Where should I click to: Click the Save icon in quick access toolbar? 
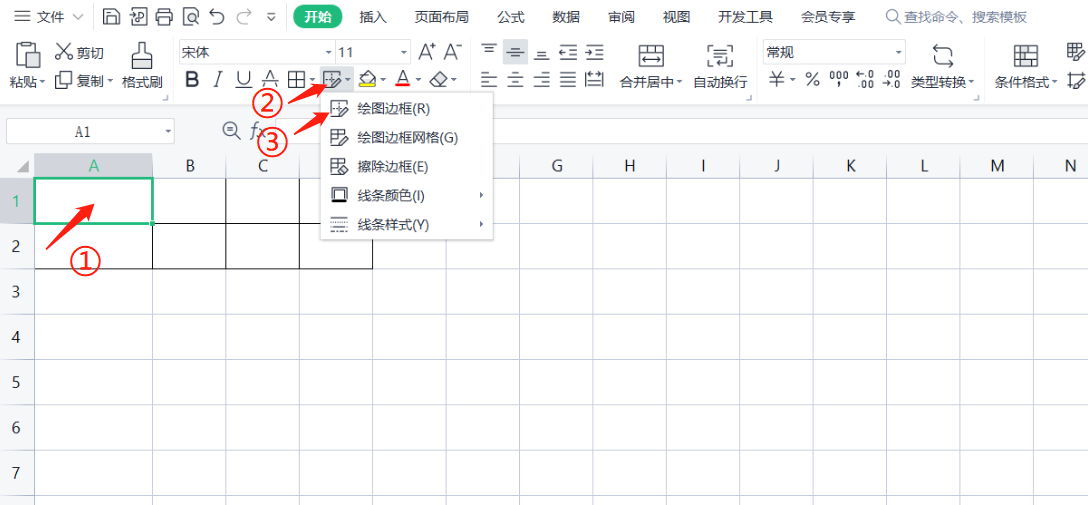(111, 17)
